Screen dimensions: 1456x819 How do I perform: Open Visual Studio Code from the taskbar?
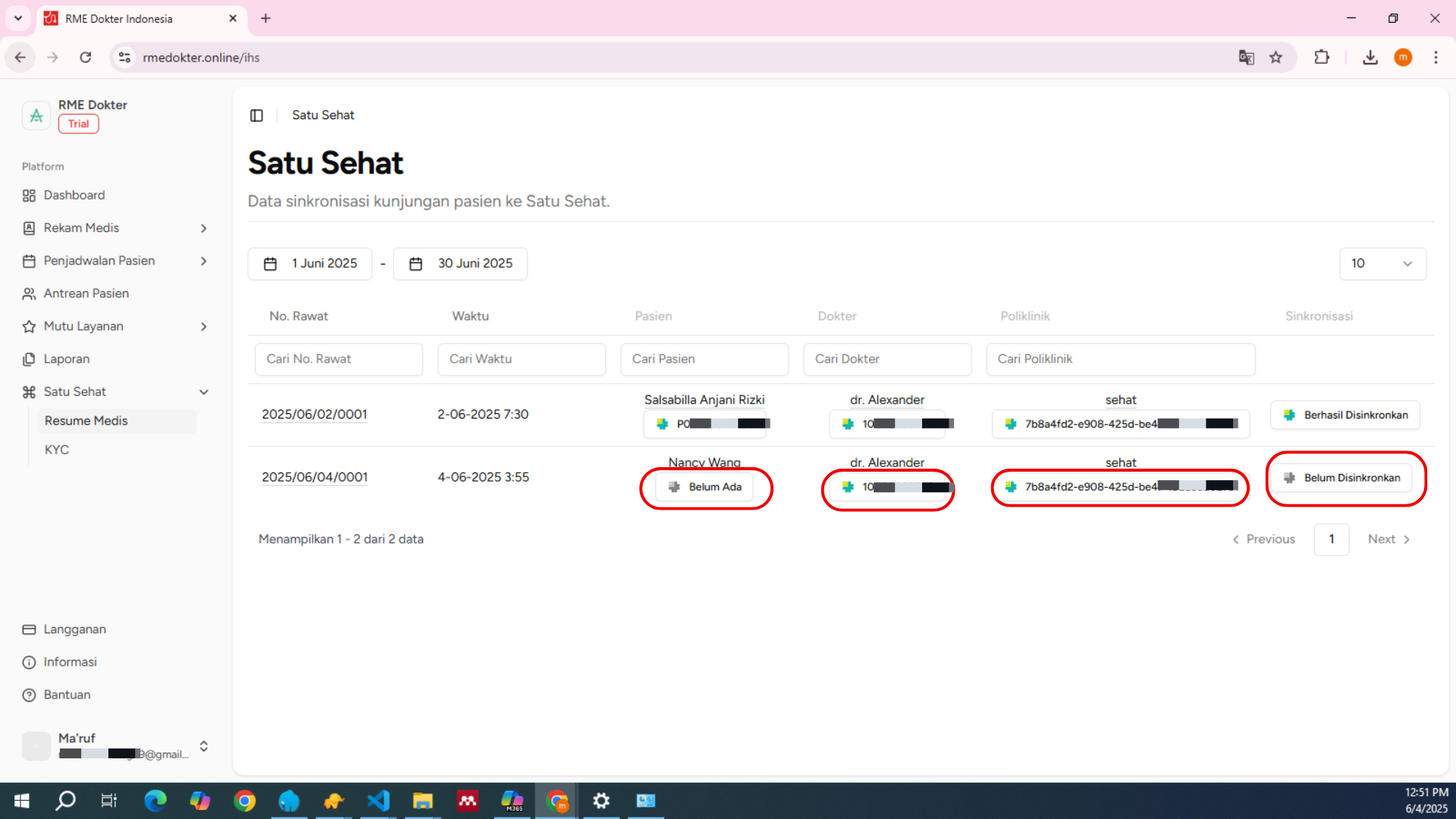click(x=378, y=801)
